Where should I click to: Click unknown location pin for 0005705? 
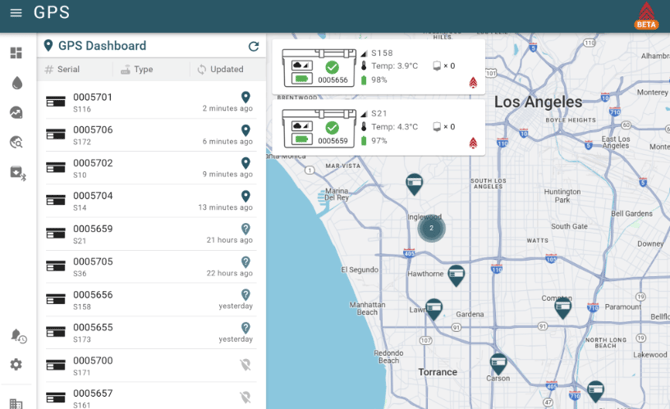tap(246, 262)
